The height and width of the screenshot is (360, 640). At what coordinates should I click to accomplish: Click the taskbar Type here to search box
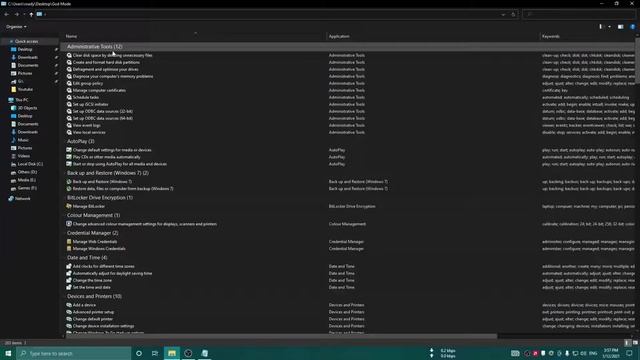pyautogui.click(x=73, y=353)
